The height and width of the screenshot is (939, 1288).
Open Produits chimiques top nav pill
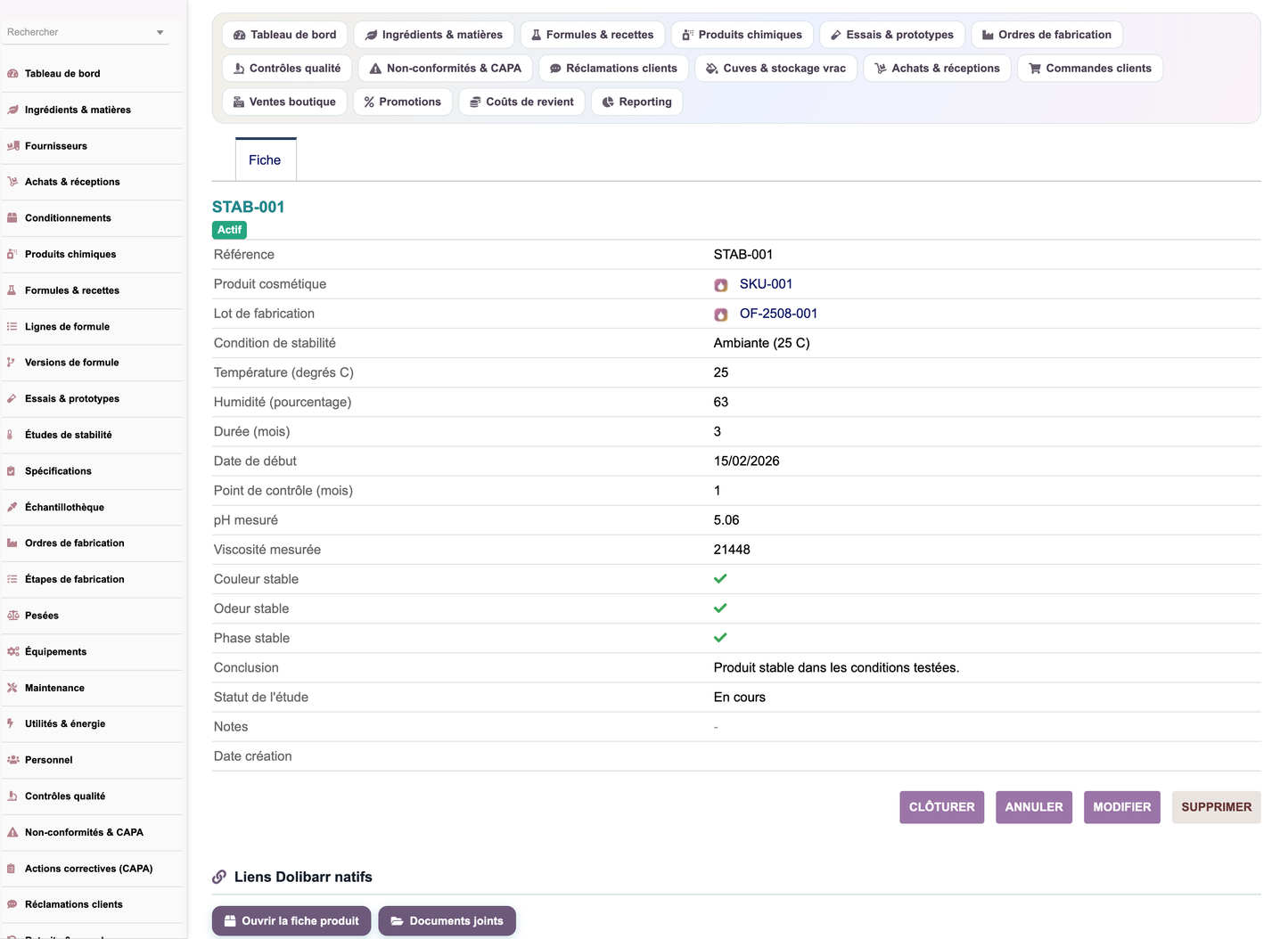pos(742,35)
